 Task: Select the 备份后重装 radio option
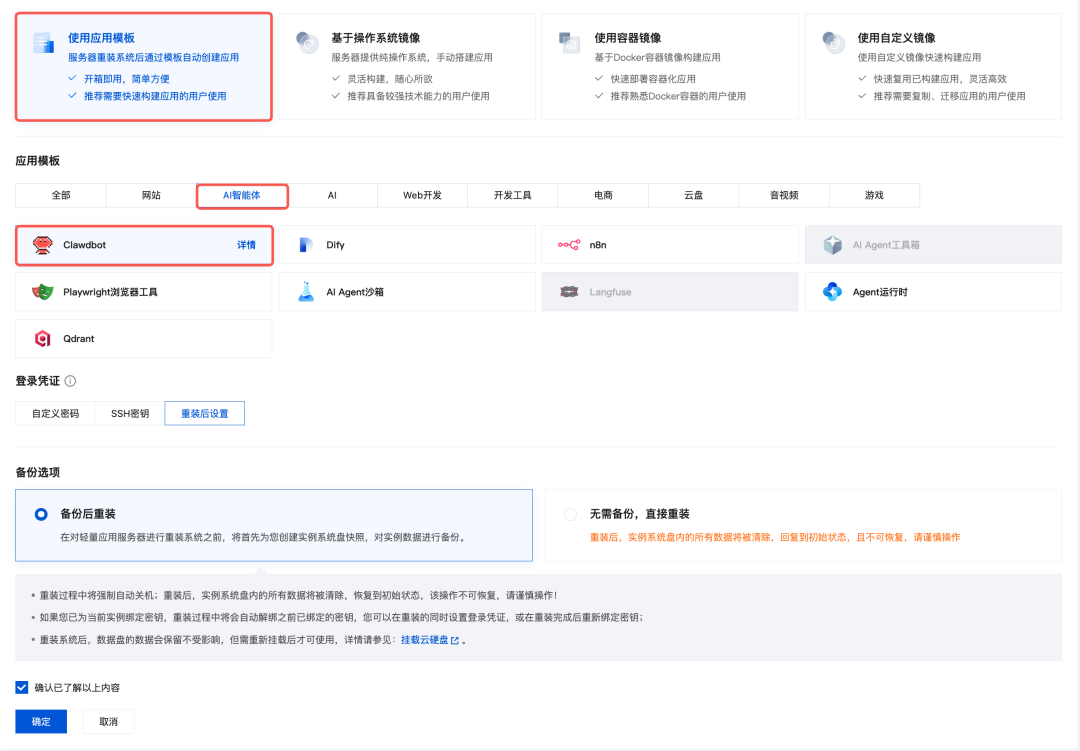pyautogui.click(x=40, y=514)
